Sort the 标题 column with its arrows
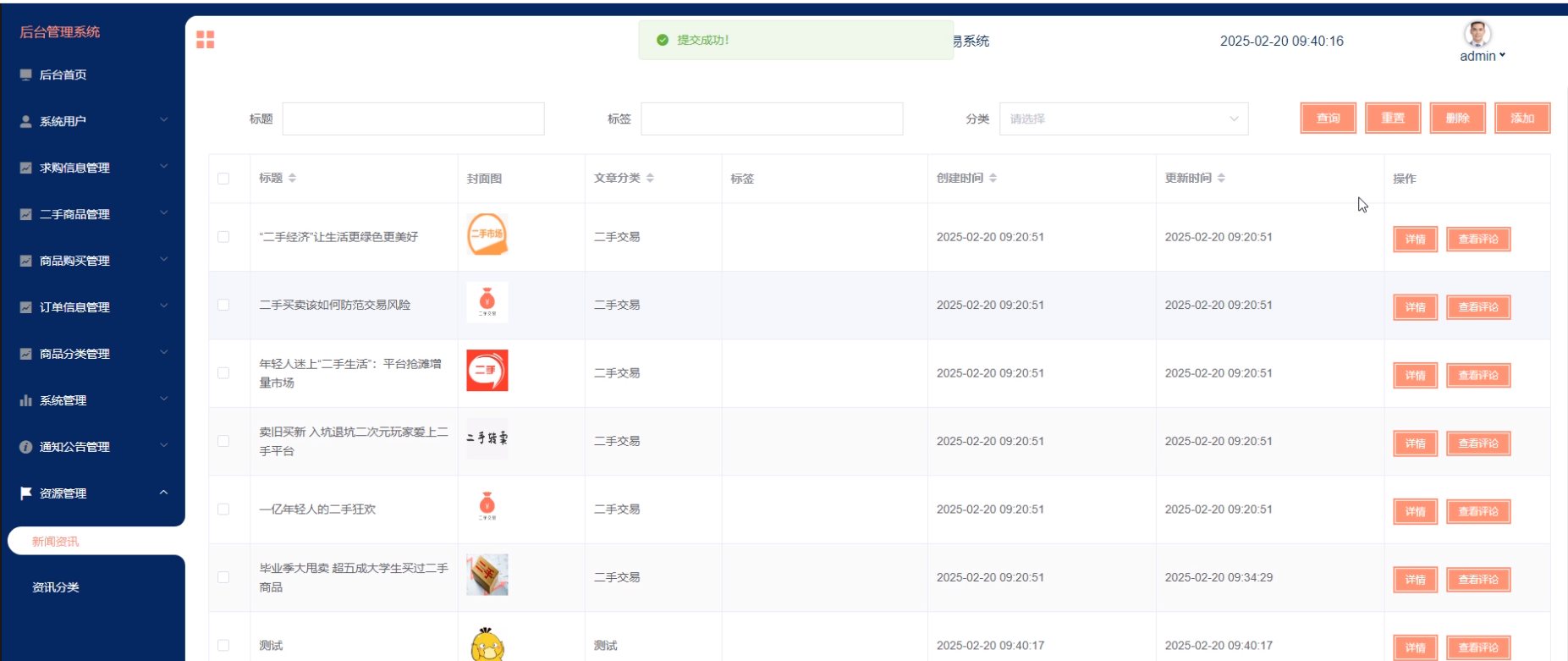This screenshot has height=661, width=1568. coord(292,178)
